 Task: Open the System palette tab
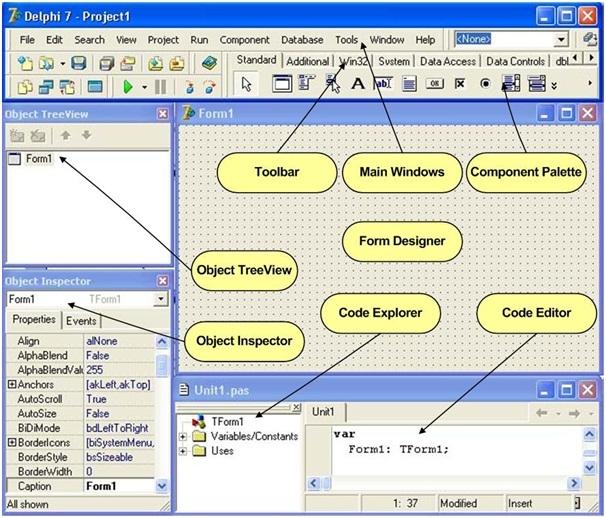(394, 61)
